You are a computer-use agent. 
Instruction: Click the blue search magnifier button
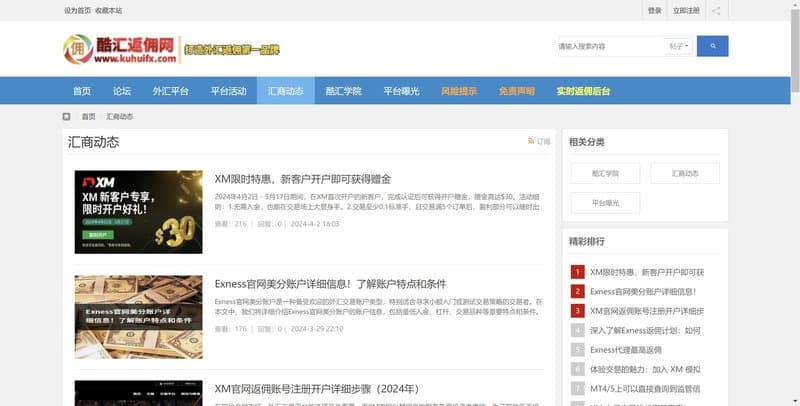(x=712, y=46)
